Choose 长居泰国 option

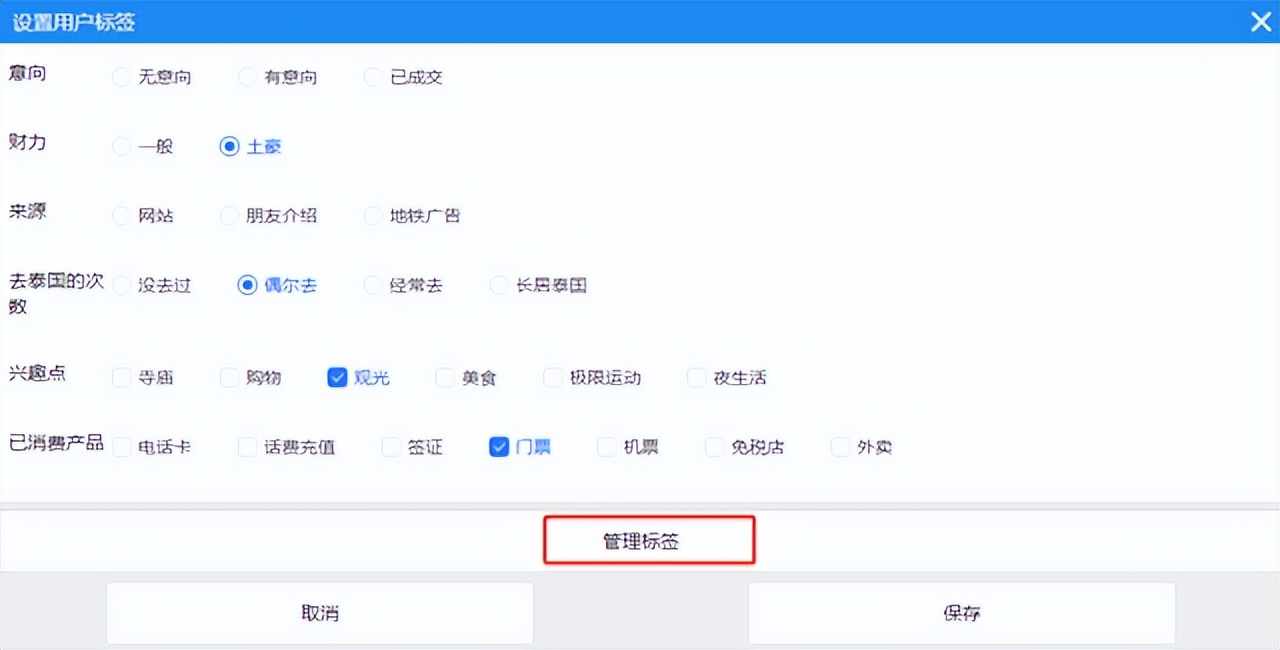tap(498, 285)
